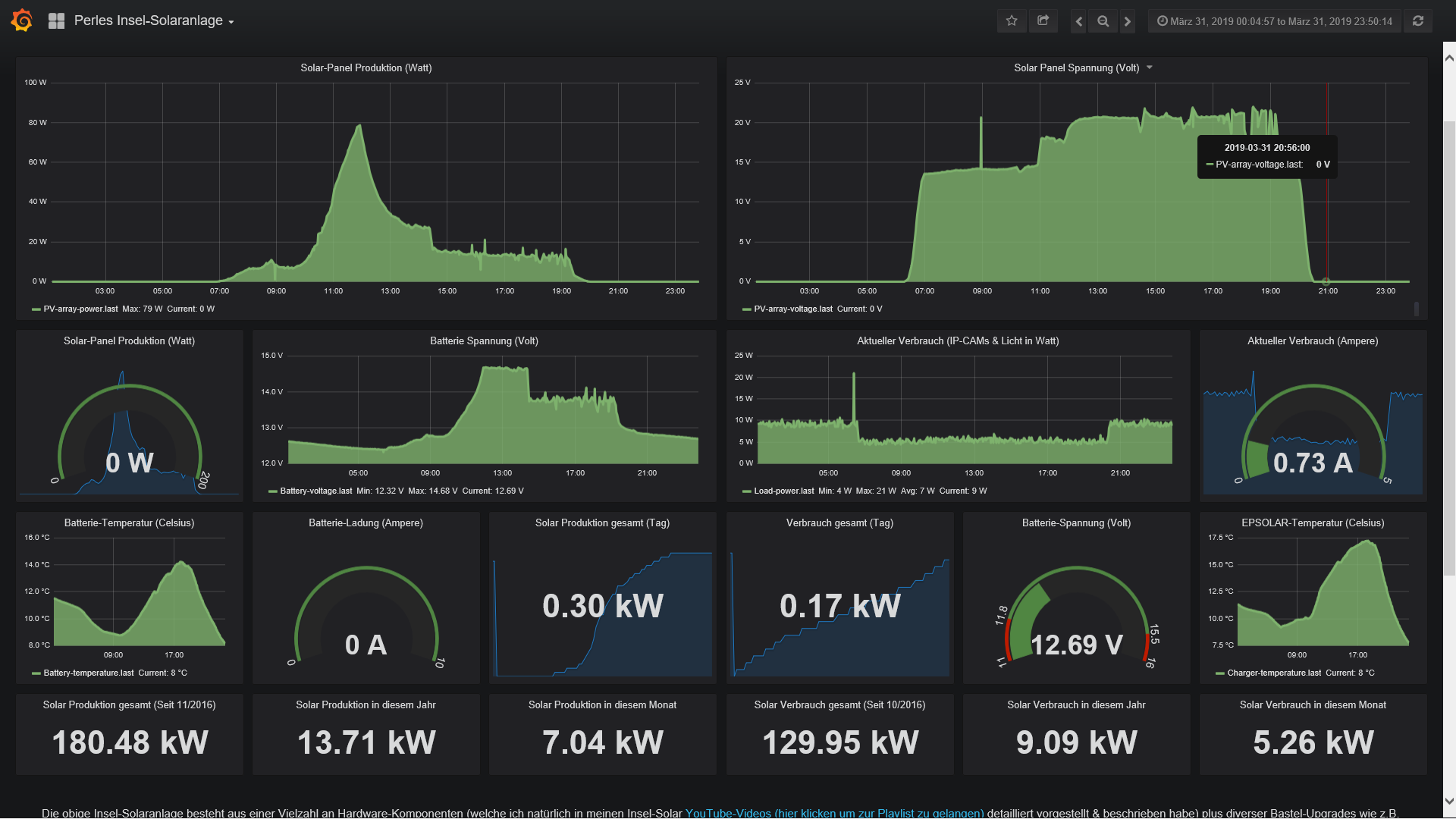Share dashboard via share icon
1456x819 pixels.
[1043, 21]
